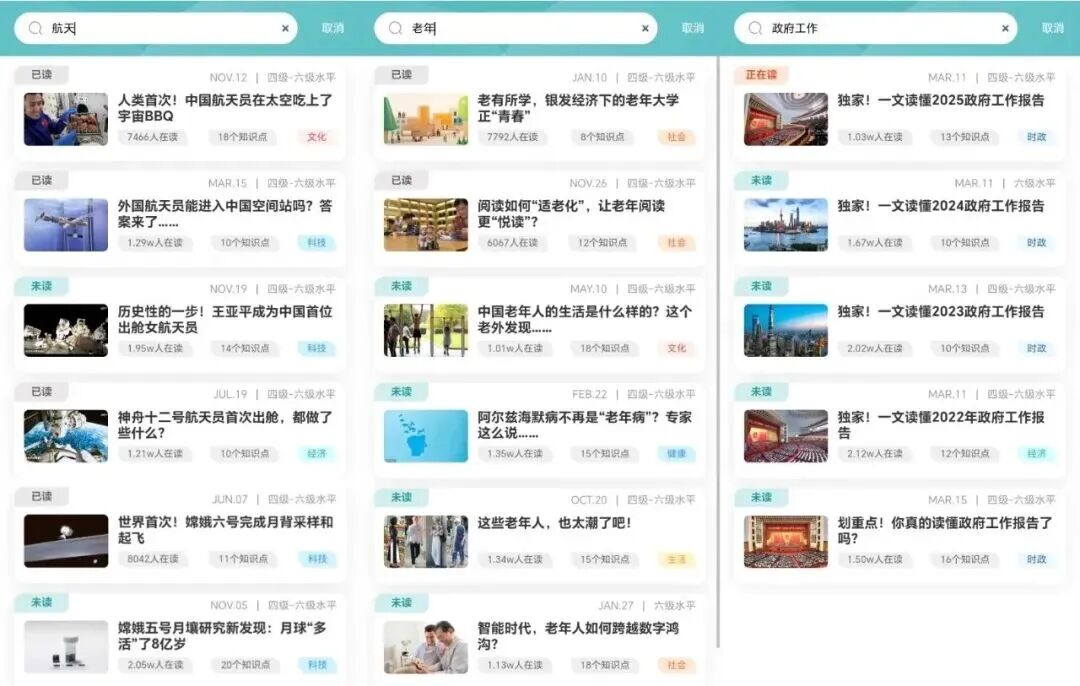The image size is (1080, 686).
Task: Click 科技 tag on 外国航天员 card
Action: coord(317,242)
